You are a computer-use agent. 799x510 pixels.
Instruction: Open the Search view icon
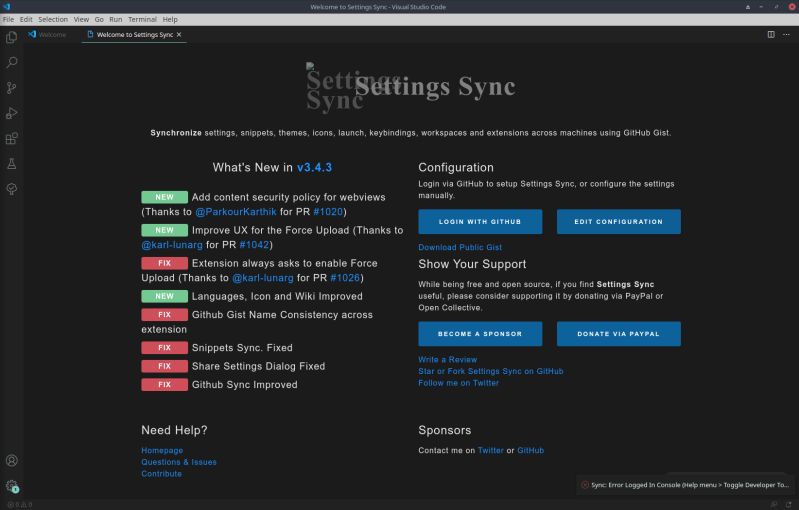pos(12,62)
